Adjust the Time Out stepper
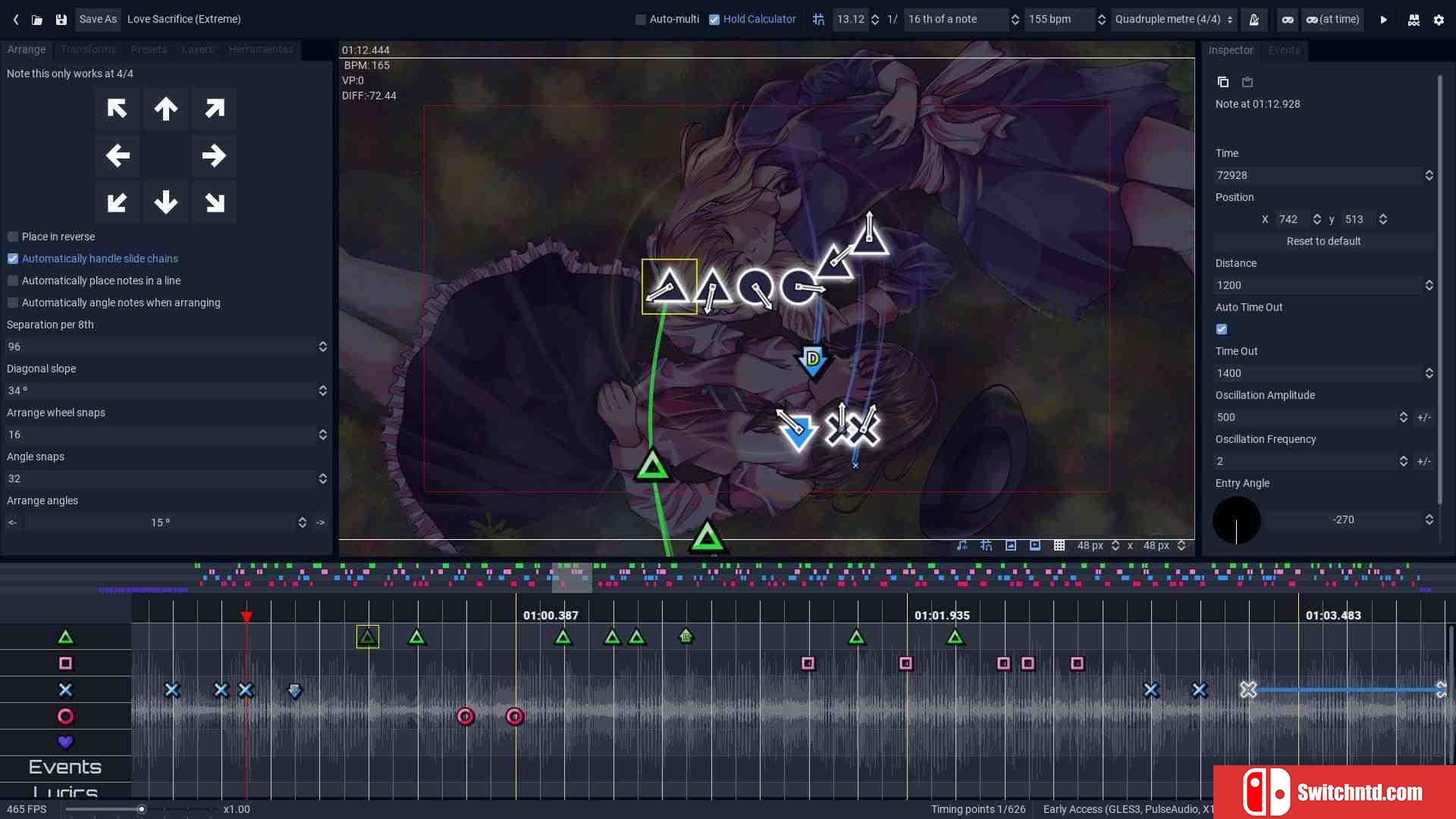The width and height of the screenshot is (1456, 819). point(1429,373)
